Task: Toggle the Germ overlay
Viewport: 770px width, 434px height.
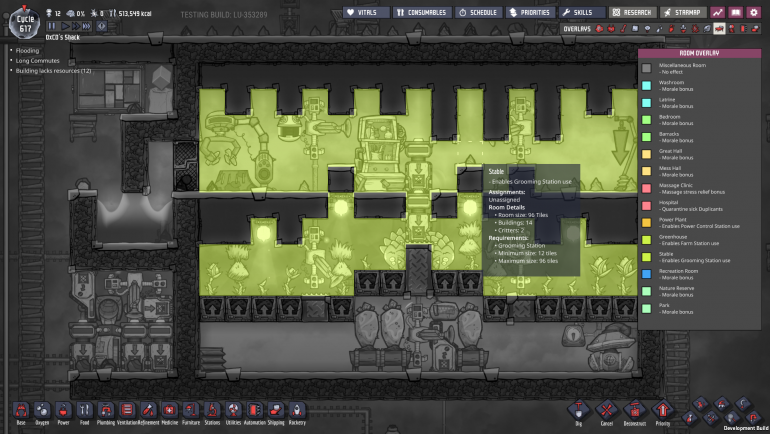Action: pos(695,29)
